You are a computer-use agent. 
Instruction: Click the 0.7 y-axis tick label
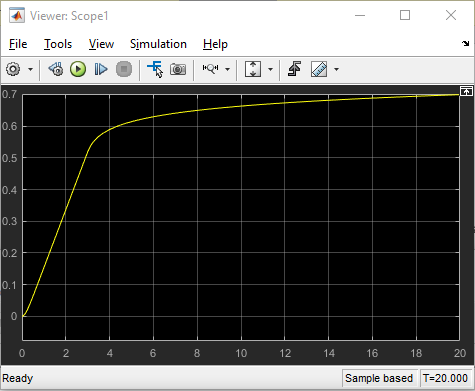(x=10, y=94)
